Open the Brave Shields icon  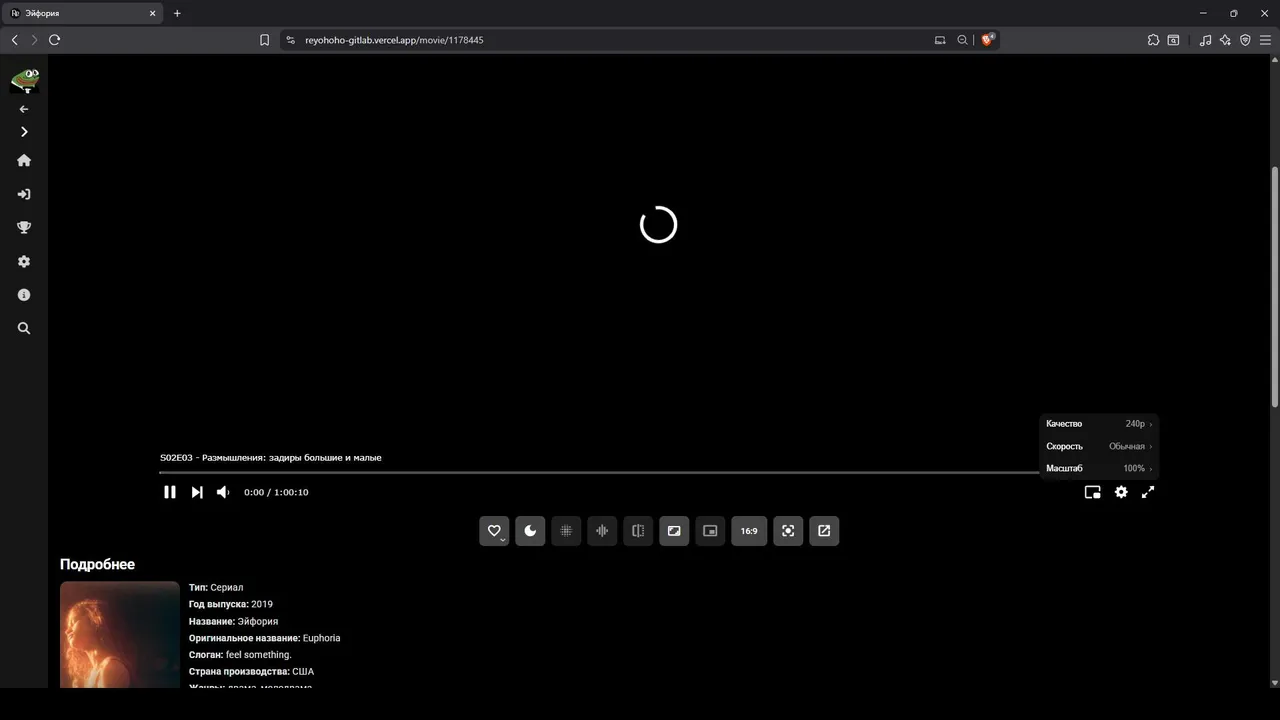(988, 40)
